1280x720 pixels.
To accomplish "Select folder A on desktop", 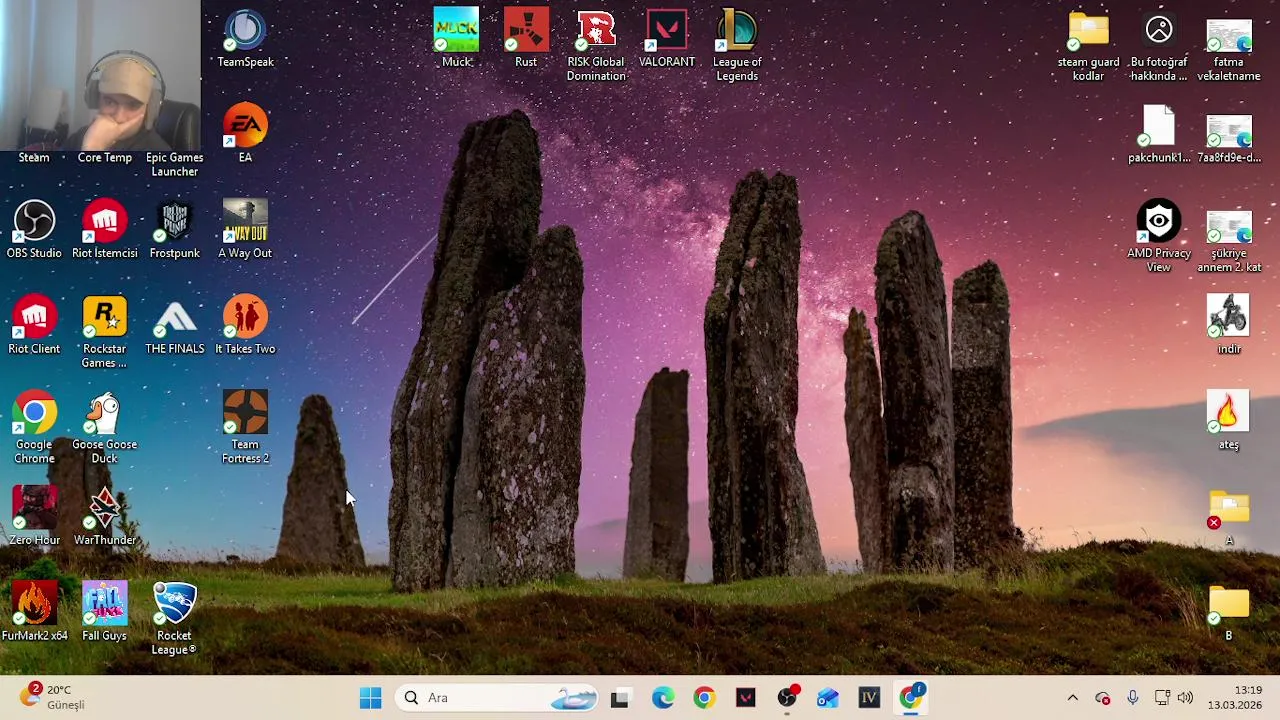I will click(1229, 517).
